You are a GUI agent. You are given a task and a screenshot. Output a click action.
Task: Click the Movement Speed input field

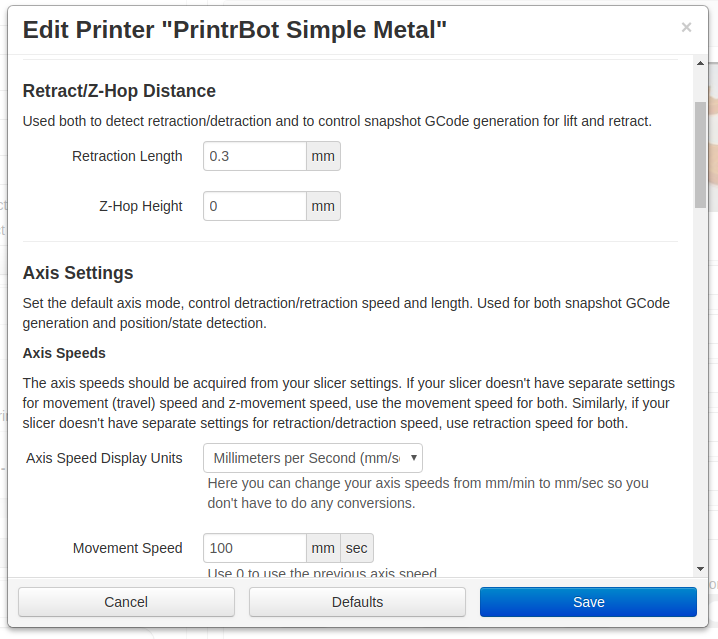pos(255,548)
